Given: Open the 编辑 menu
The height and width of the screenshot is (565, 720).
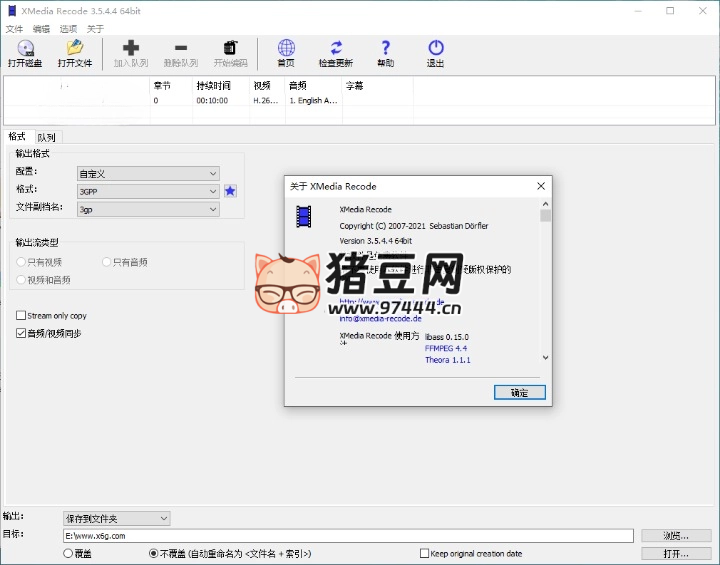Looking at the screenshot, I should click(41, 29).
